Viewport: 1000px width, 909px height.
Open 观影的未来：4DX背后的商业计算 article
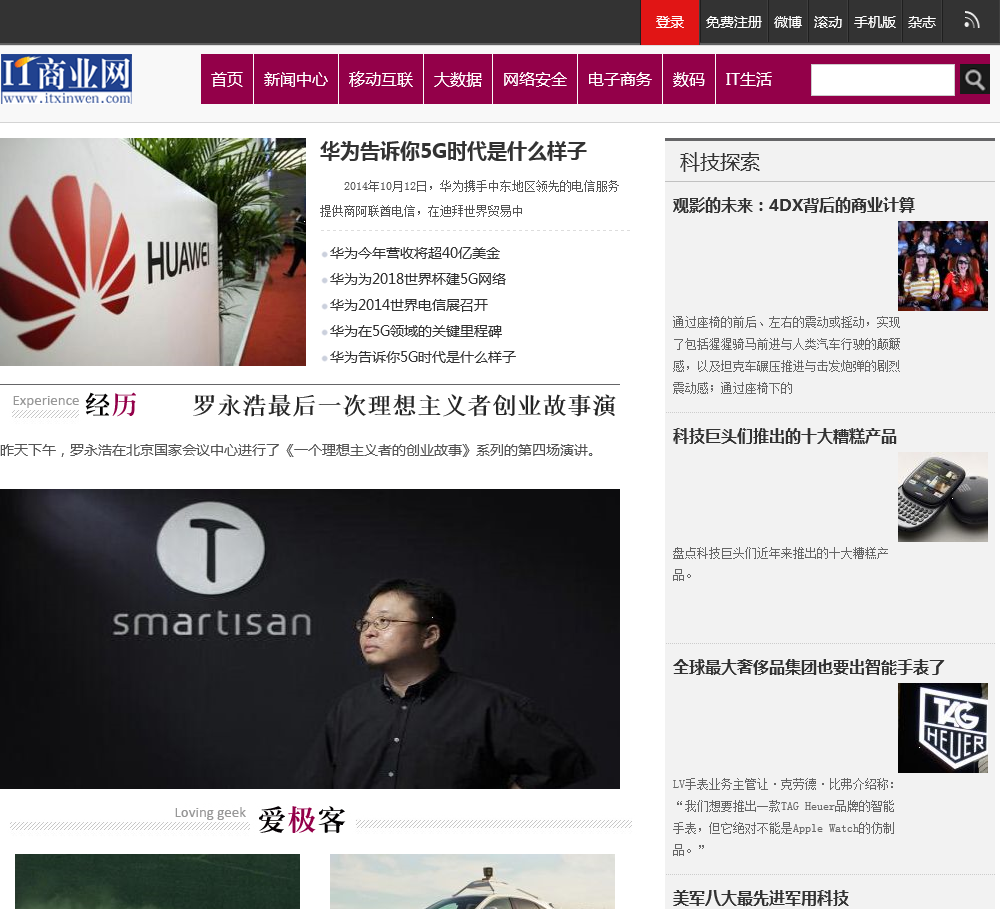point(793,205)
